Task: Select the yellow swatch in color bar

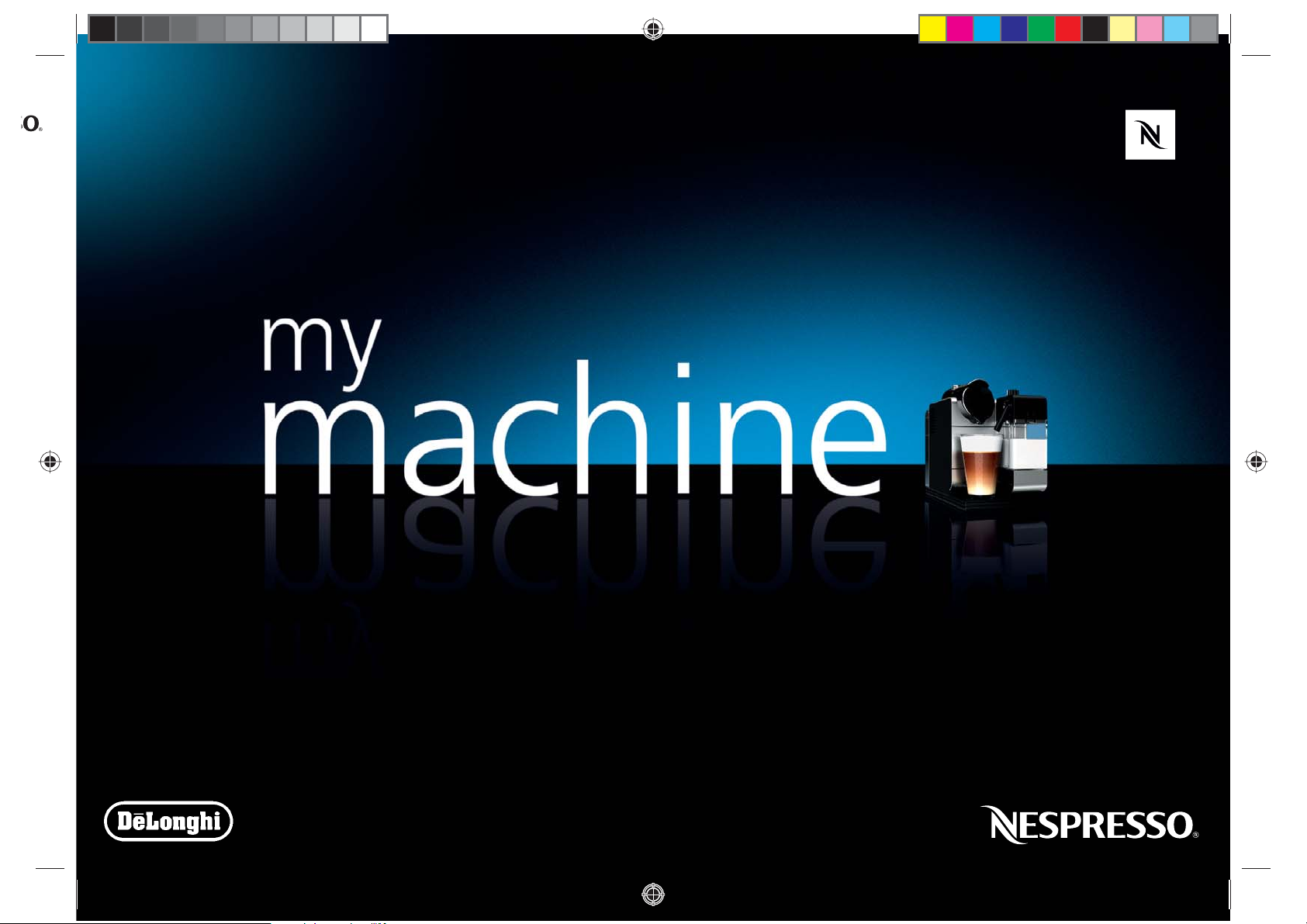Action: [932, 29]
